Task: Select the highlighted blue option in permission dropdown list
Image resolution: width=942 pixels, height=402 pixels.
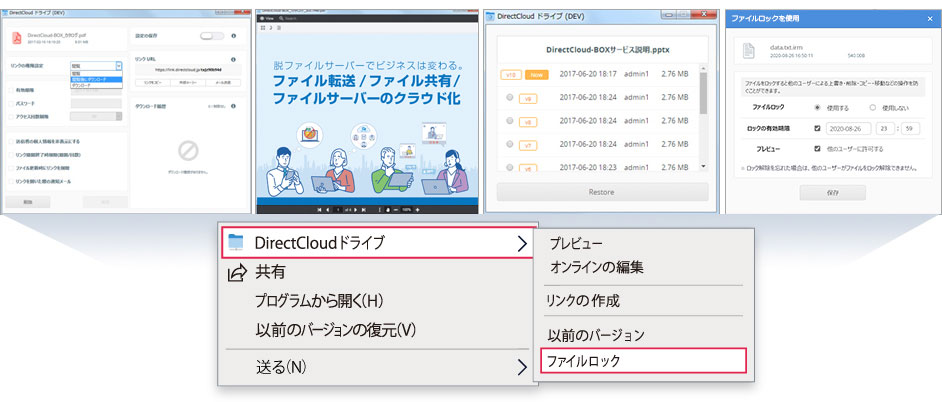Action: (96, 79)
